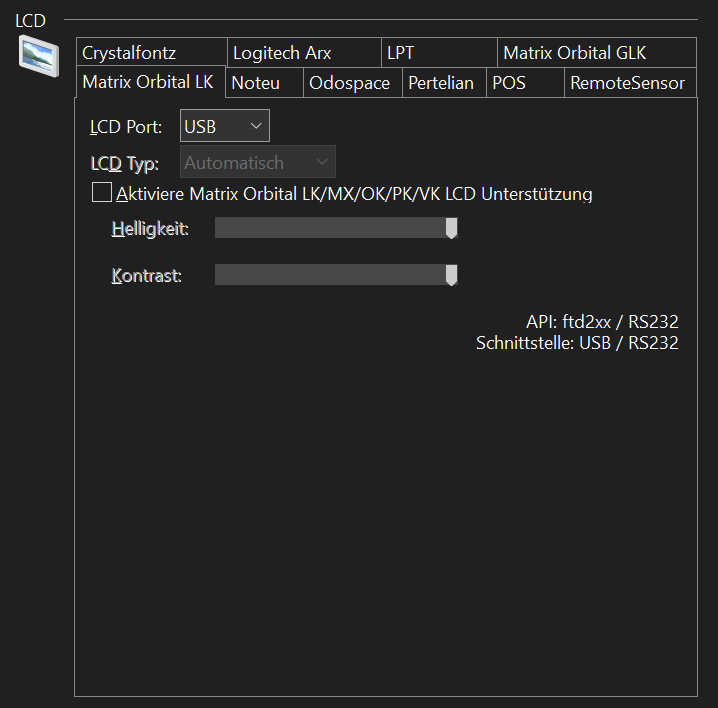
Task: Switch to the Crystalfontz tab
Action: point(129,53)
